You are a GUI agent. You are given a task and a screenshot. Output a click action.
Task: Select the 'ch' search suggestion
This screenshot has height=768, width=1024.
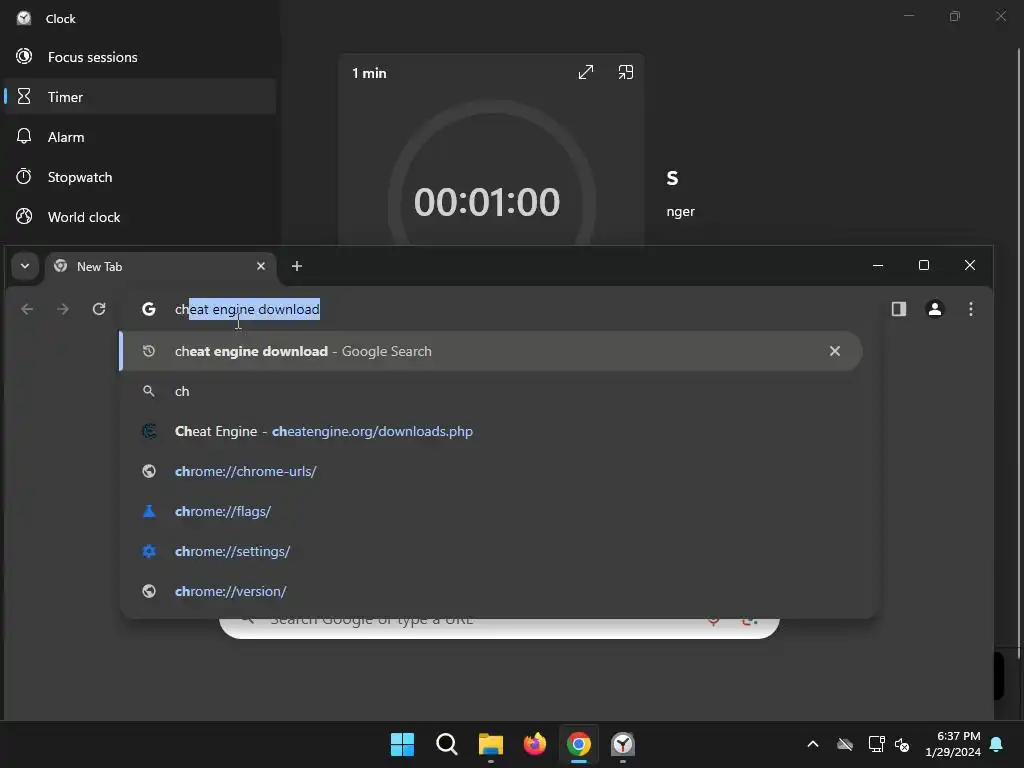click(490, 391)
